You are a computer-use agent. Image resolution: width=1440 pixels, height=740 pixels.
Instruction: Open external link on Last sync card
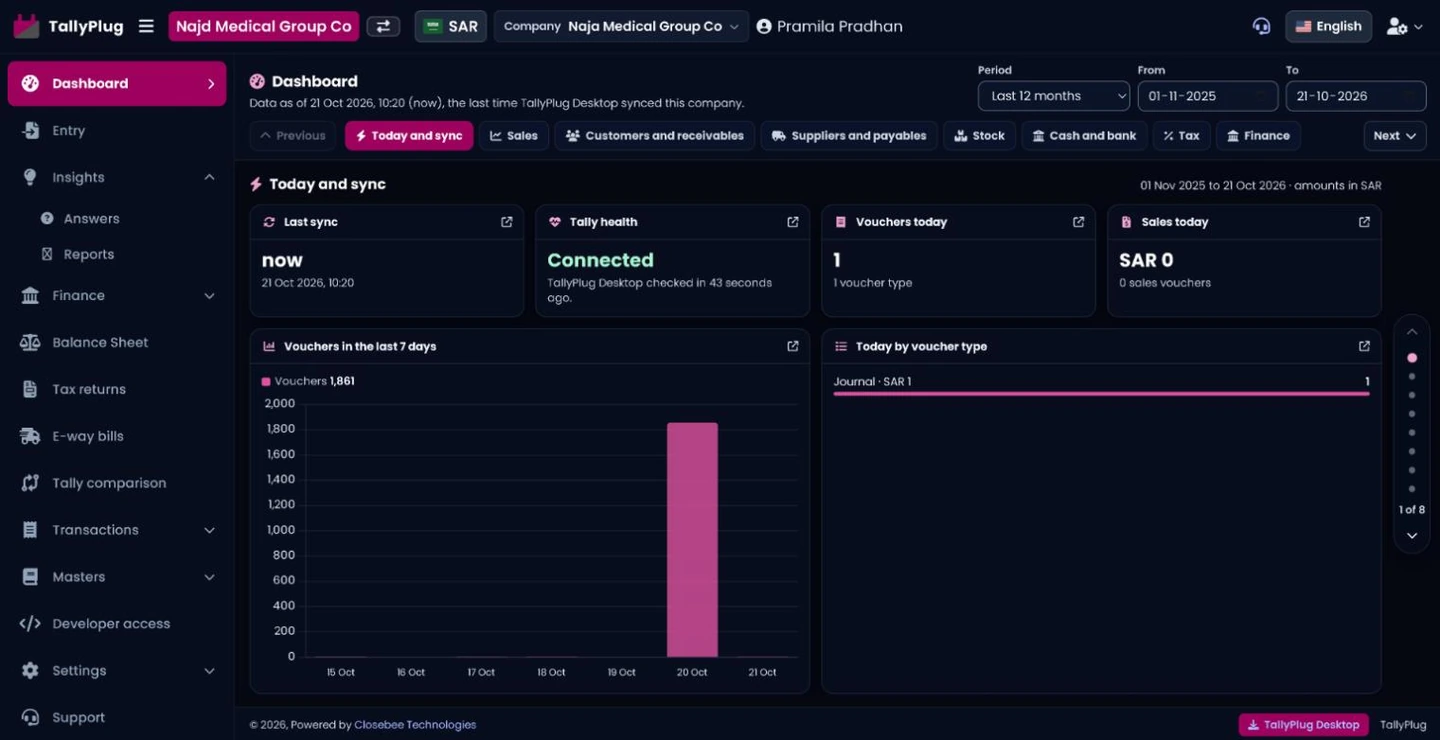click(x=507, y=222)
